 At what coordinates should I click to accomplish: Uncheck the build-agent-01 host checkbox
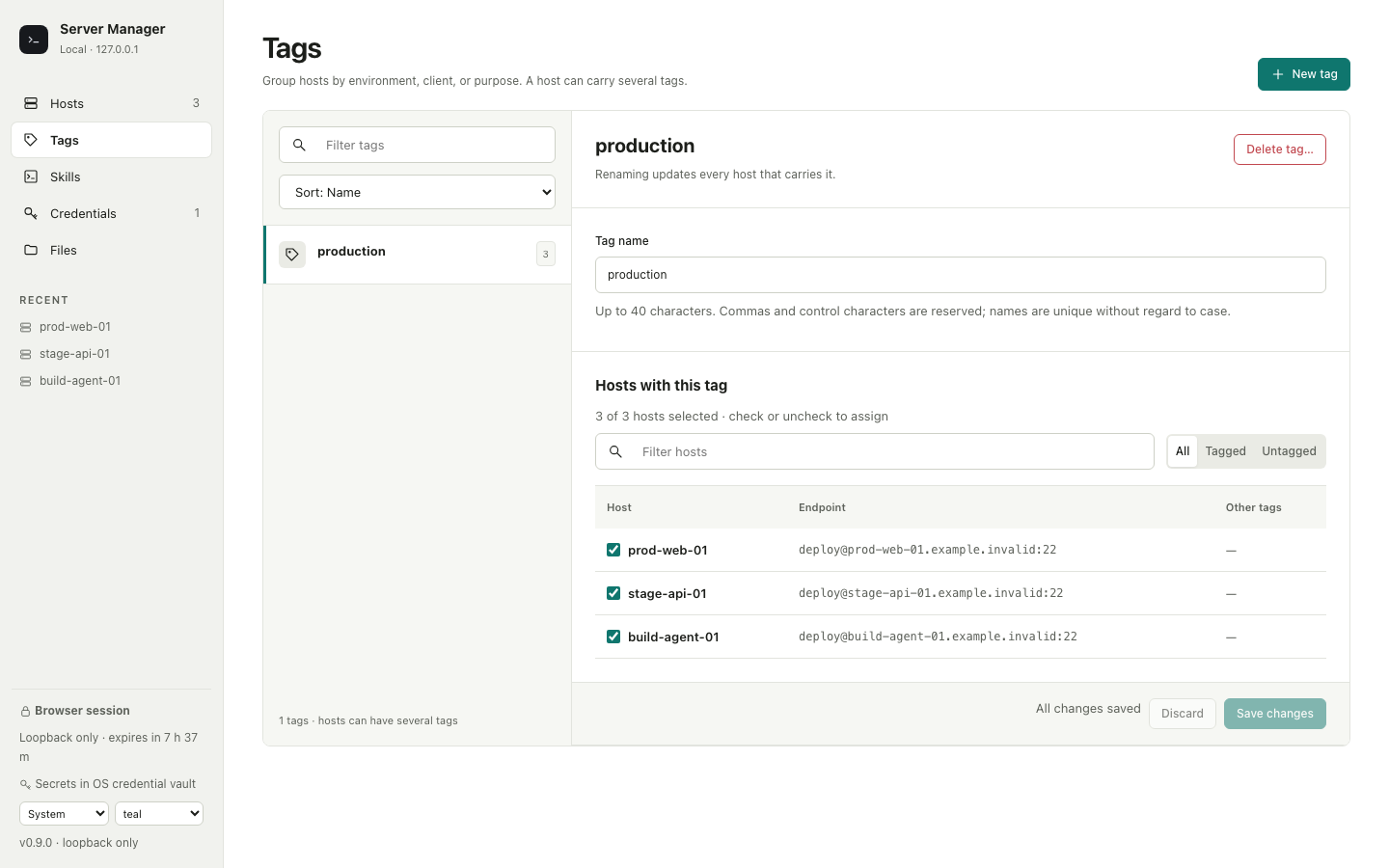(x=613, y=637)
